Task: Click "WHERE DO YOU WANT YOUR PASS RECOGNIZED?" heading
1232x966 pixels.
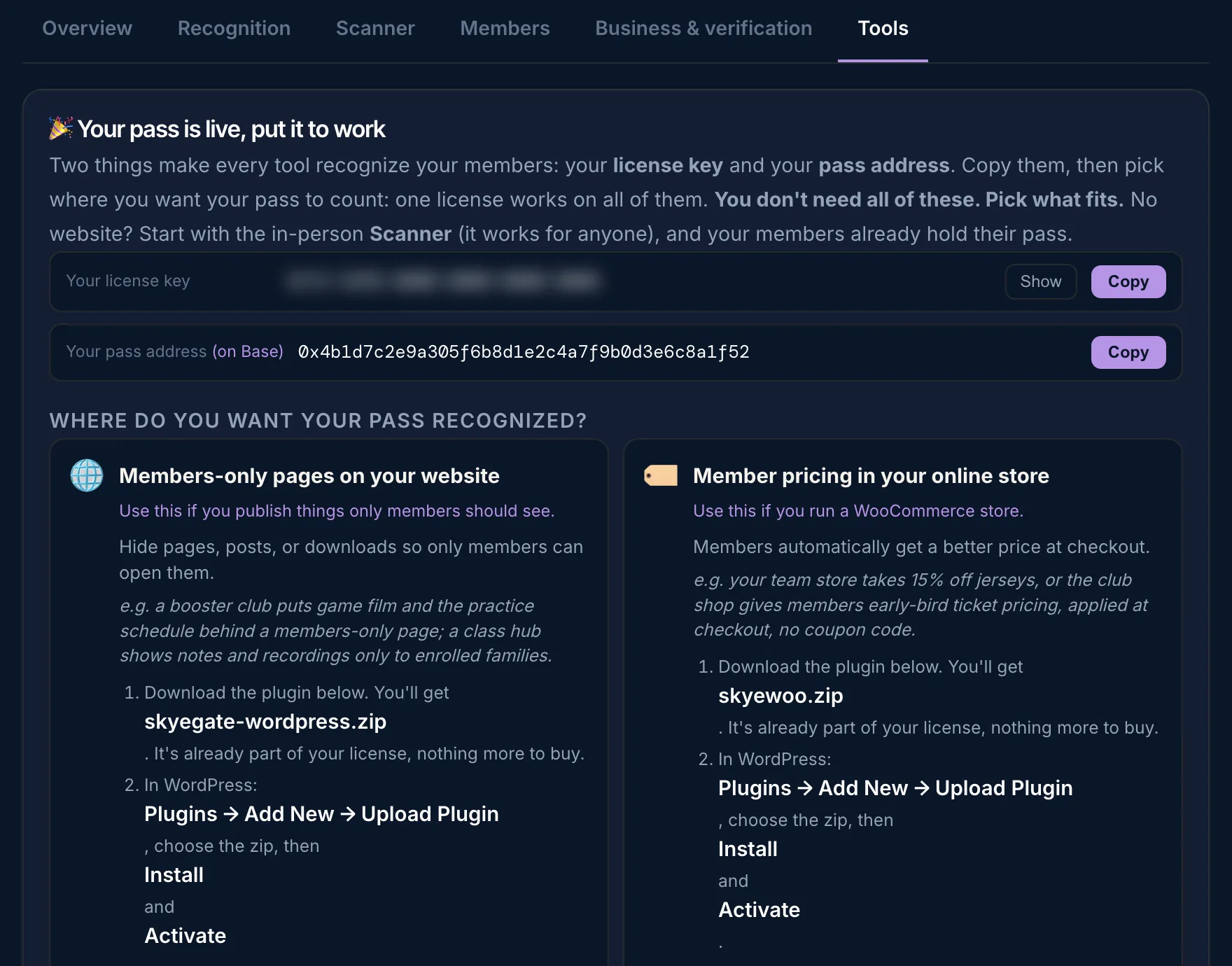Action: (x=318, y=421)
